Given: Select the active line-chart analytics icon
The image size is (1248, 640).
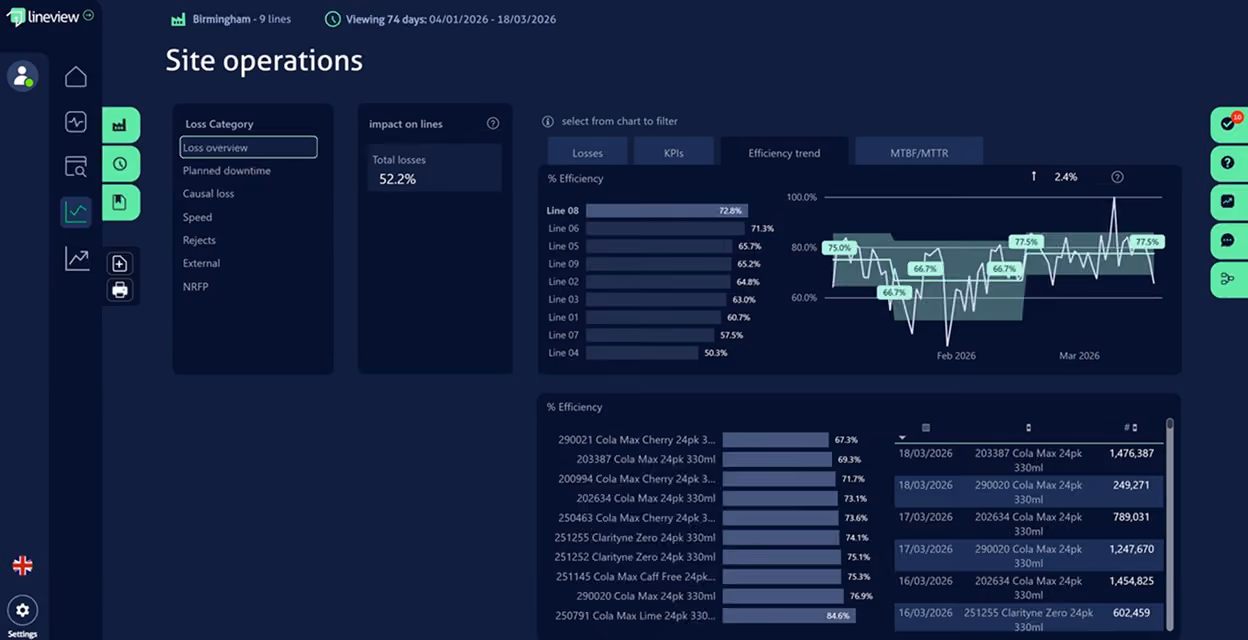Looking at the screenshot, I should [x=76, y=211].
